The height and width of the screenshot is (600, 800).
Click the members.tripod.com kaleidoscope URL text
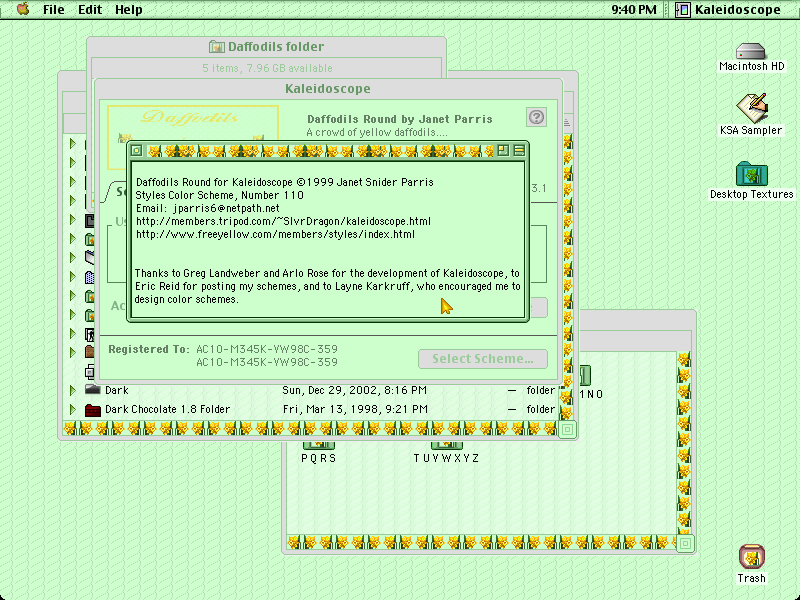(283, 221)
